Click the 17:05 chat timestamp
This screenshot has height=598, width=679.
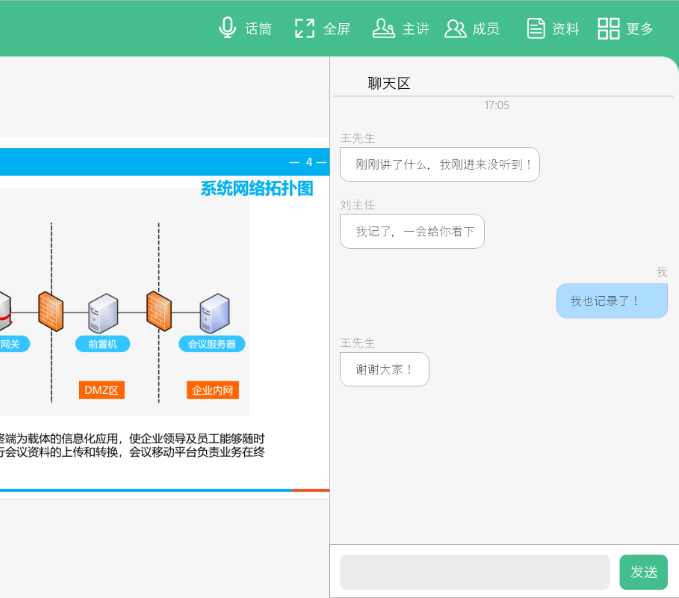[497, 105]
